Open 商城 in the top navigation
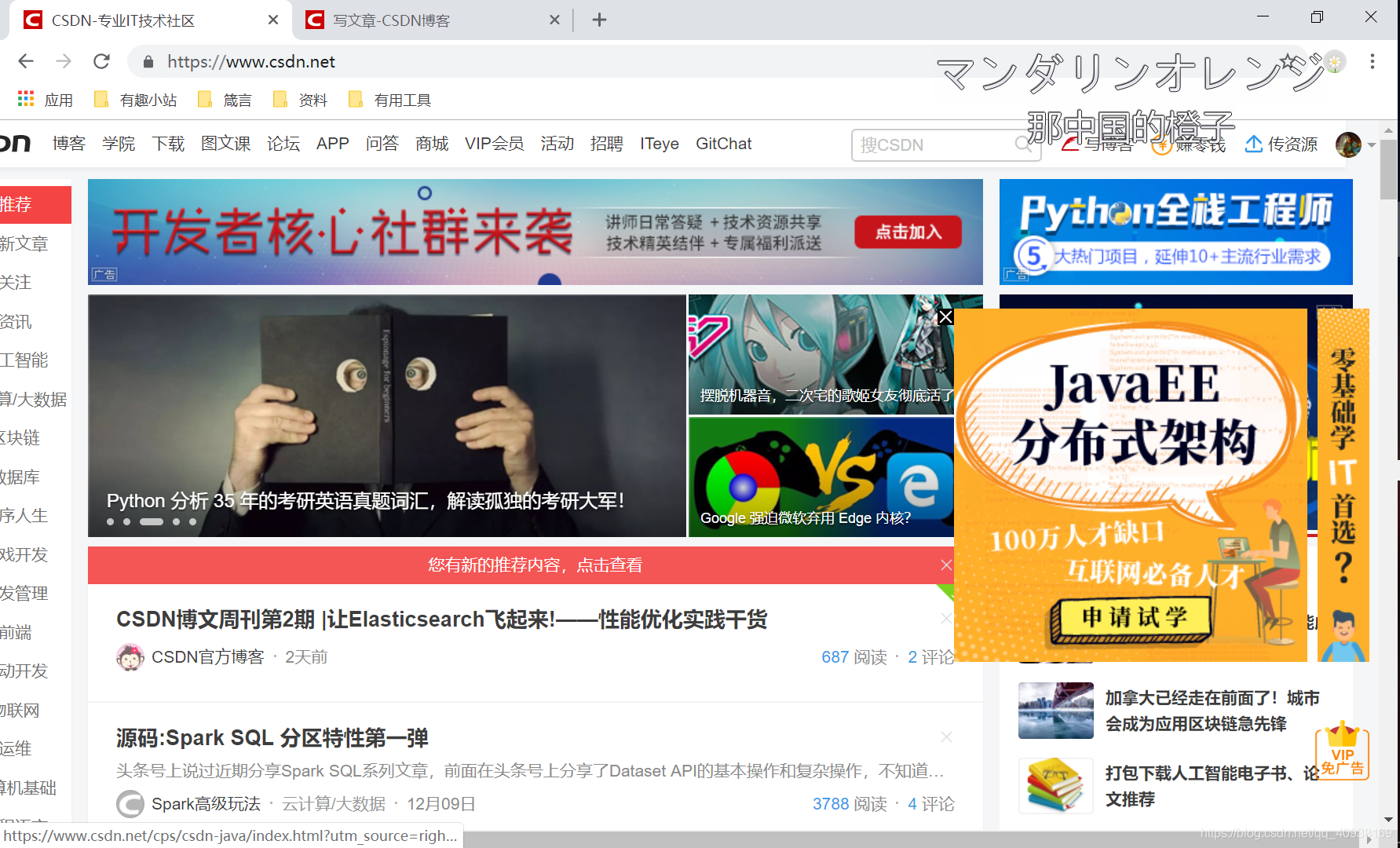 [432, 144]
